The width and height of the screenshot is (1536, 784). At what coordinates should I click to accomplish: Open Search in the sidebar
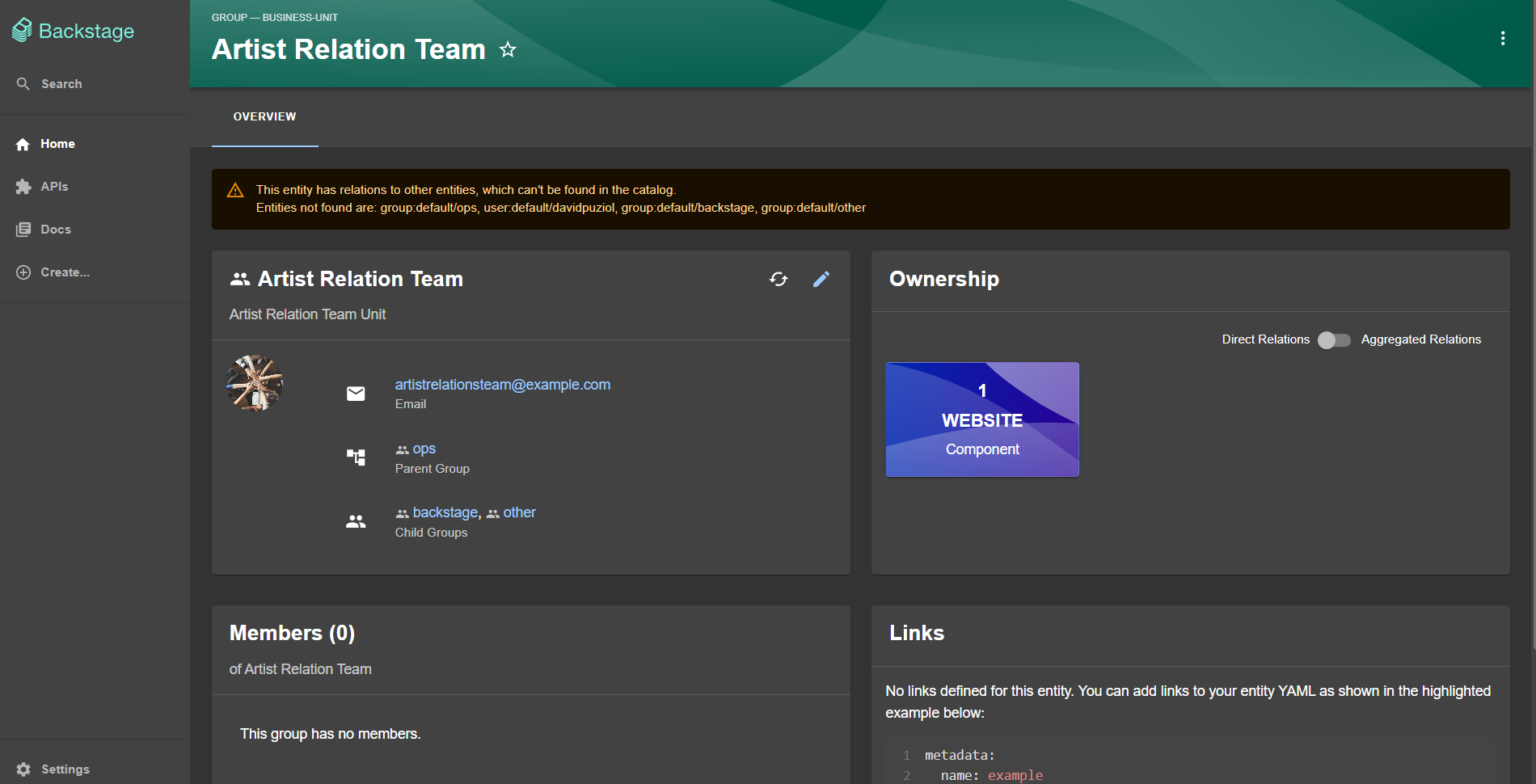point(61,84)
